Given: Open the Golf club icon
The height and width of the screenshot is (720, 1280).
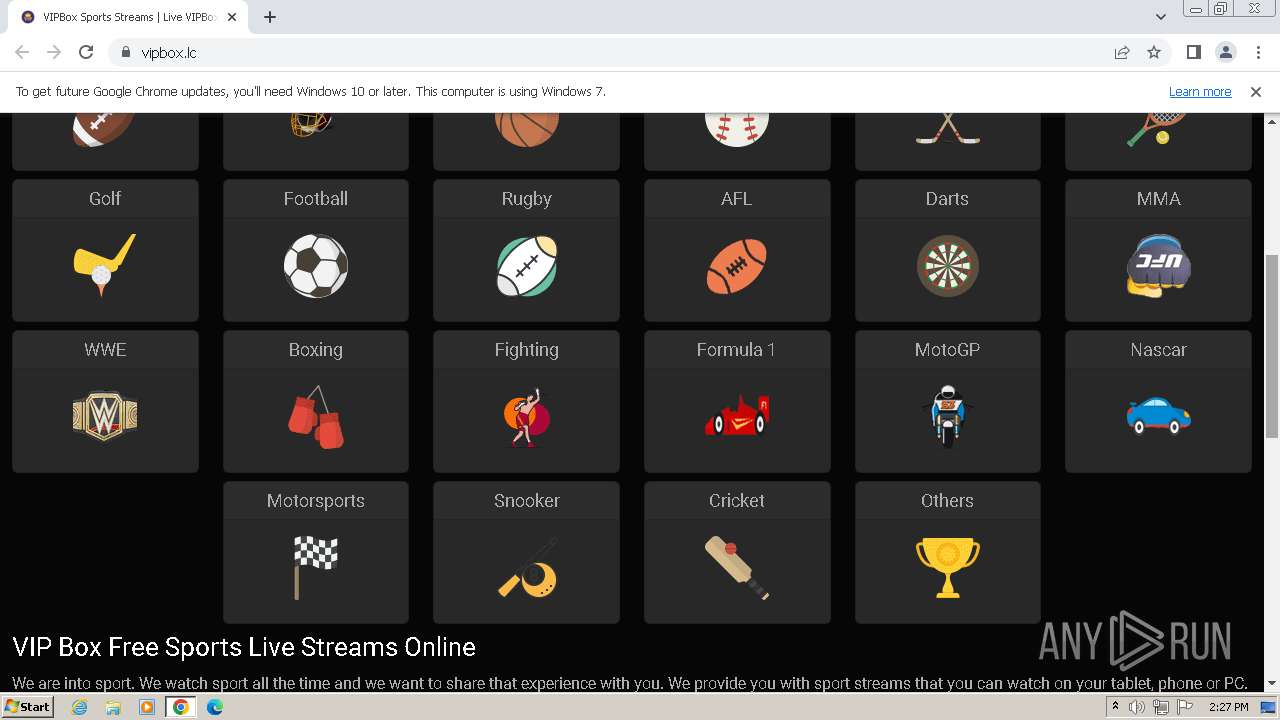Looking at the screenshot, I should (x=105, y=266).
